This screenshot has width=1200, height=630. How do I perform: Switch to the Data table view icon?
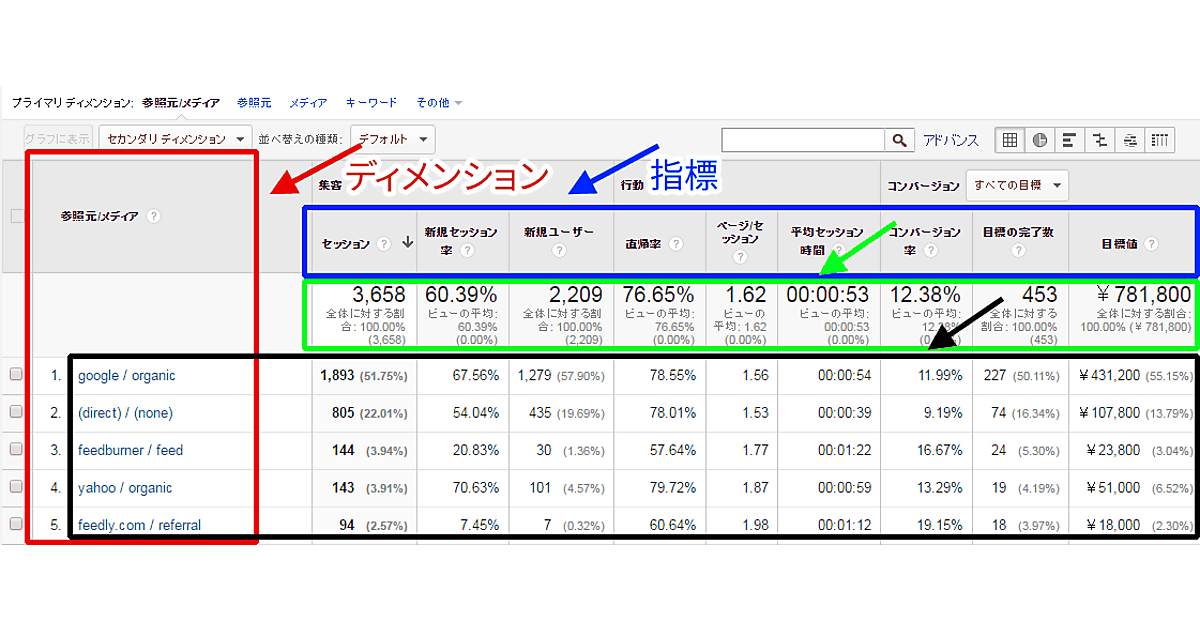tap(1010, 140)
